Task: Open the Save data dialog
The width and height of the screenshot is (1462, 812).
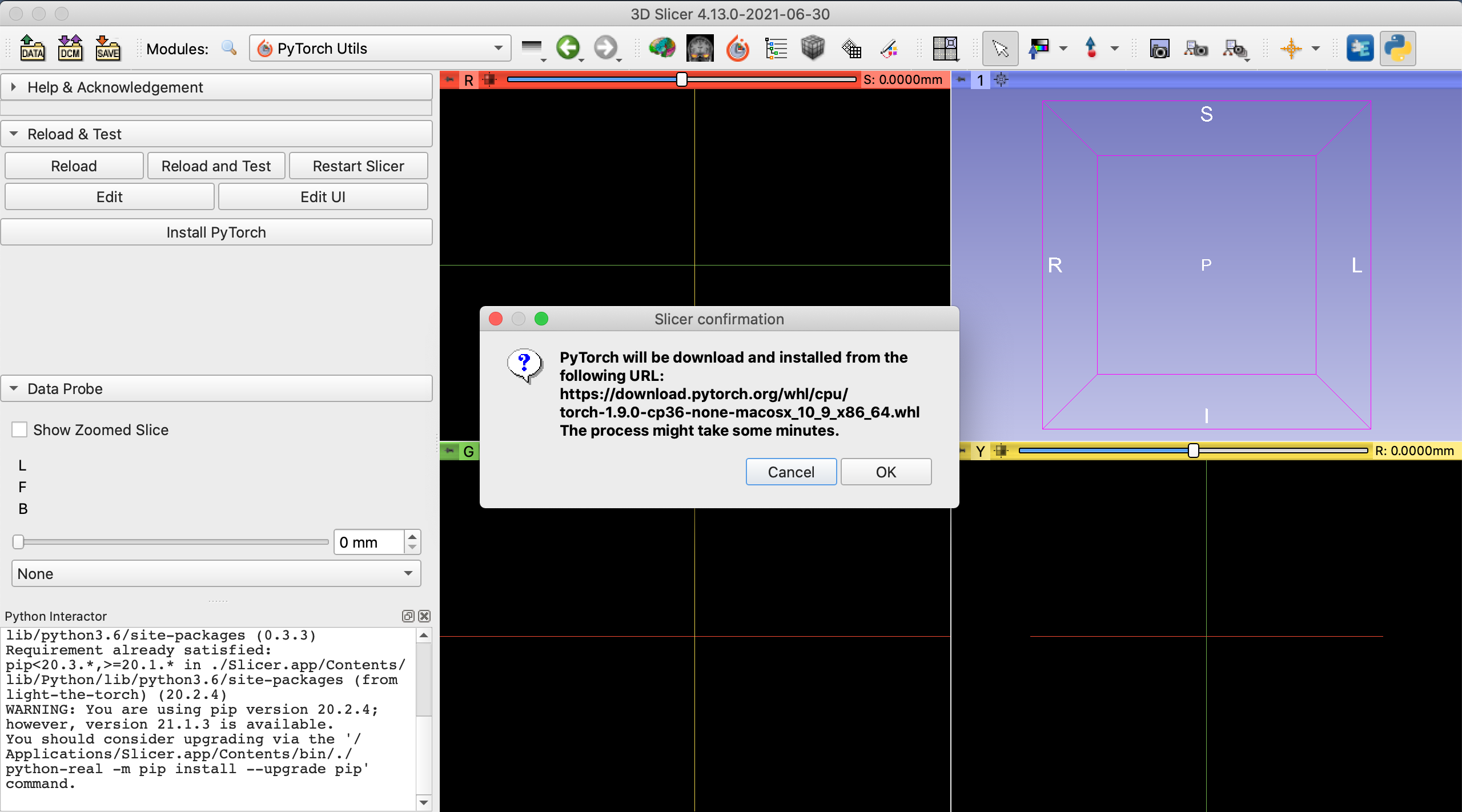Action: [107, 48]
